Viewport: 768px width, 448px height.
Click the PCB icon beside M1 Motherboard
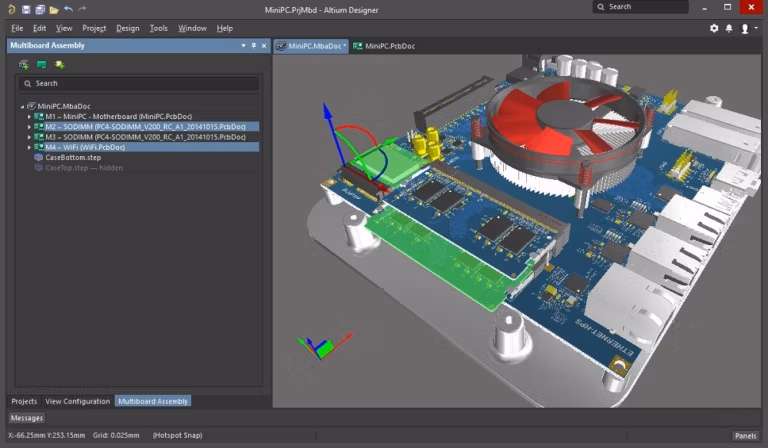tap(39, 117)
